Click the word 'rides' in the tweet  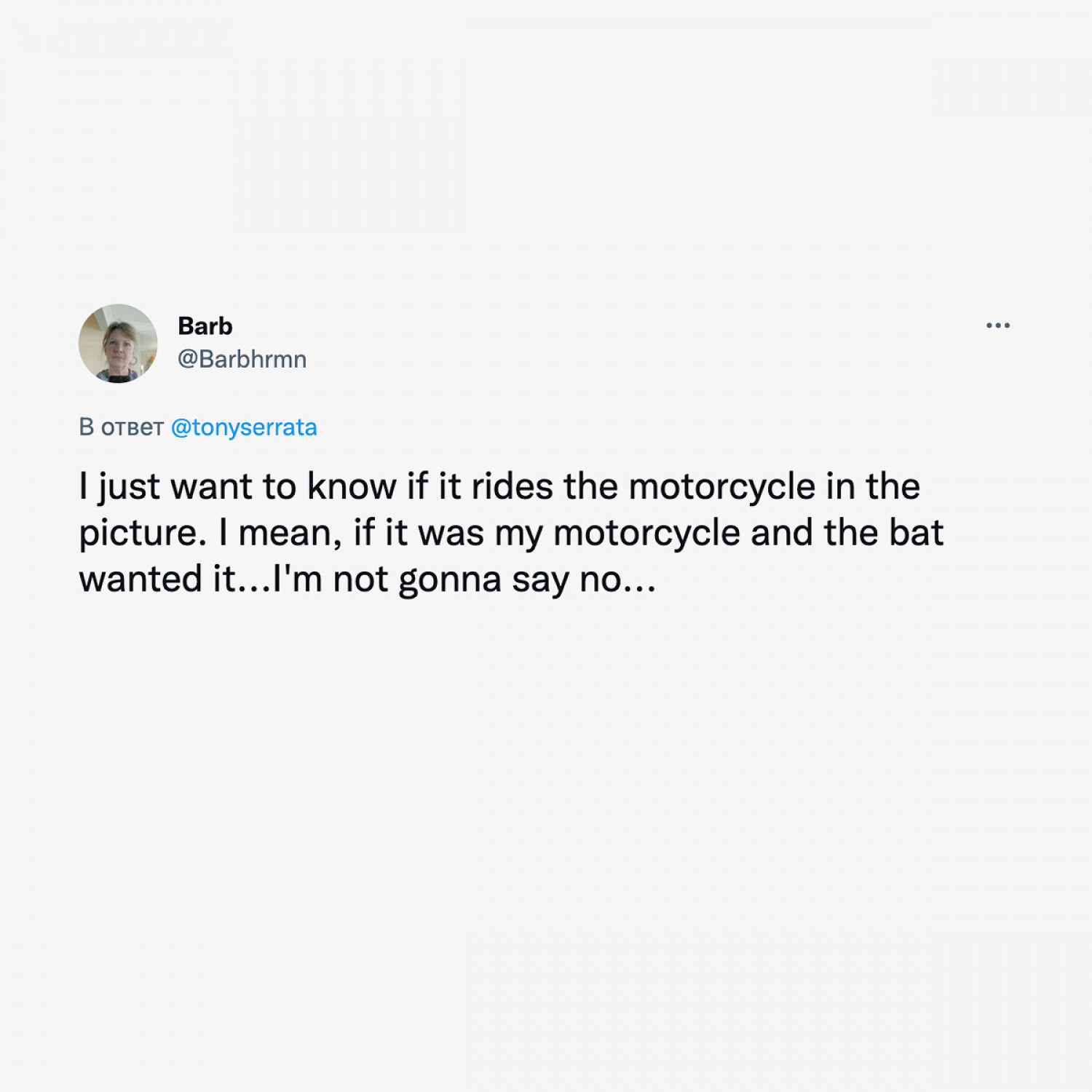(x=512, y=486)
